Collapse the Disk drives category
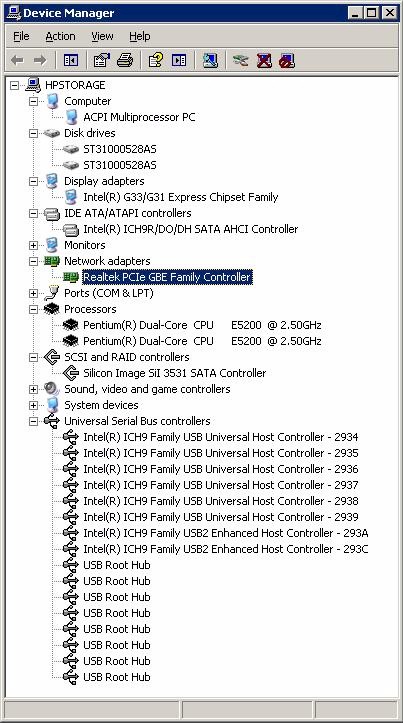This screenshot has width=403, height=723. pyautogui.click(x=33, y=133)
